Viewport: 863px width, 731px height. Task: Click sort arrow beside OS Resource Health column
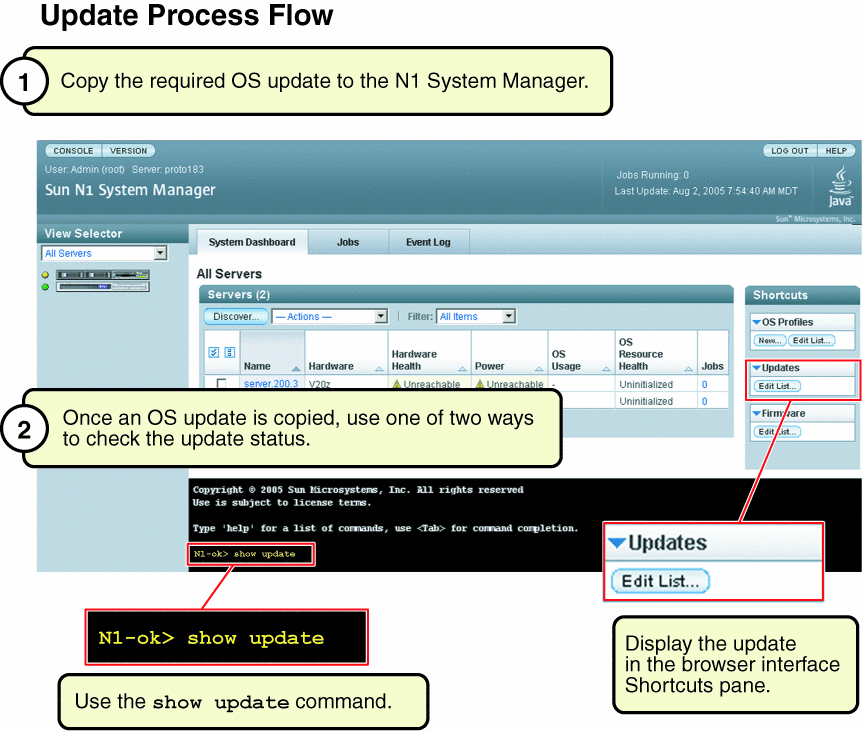coord(689,368)
